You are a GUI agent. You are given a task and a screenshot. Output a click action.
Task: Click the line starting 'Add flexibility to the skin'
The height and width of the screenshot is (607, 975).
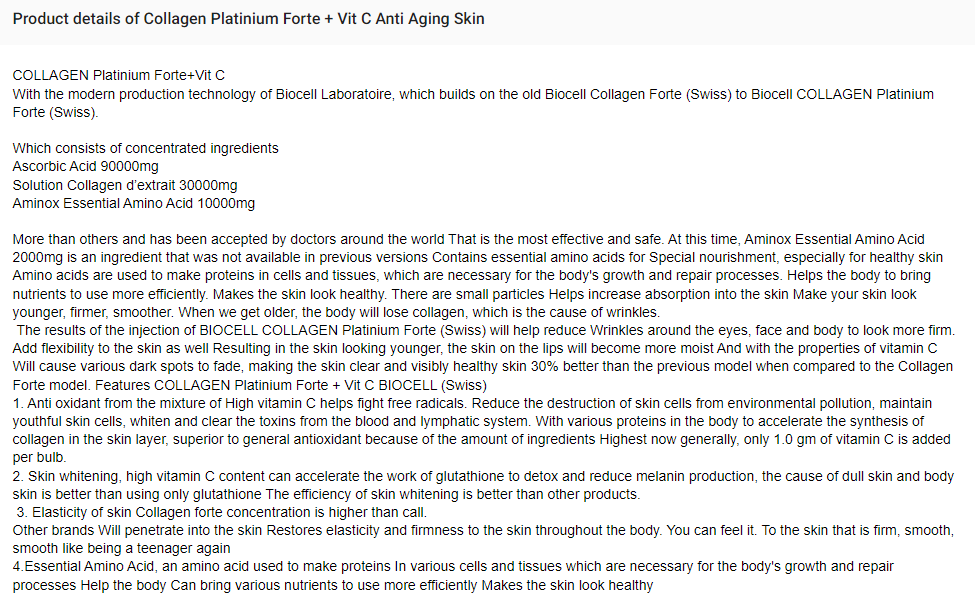coord(474,348)
